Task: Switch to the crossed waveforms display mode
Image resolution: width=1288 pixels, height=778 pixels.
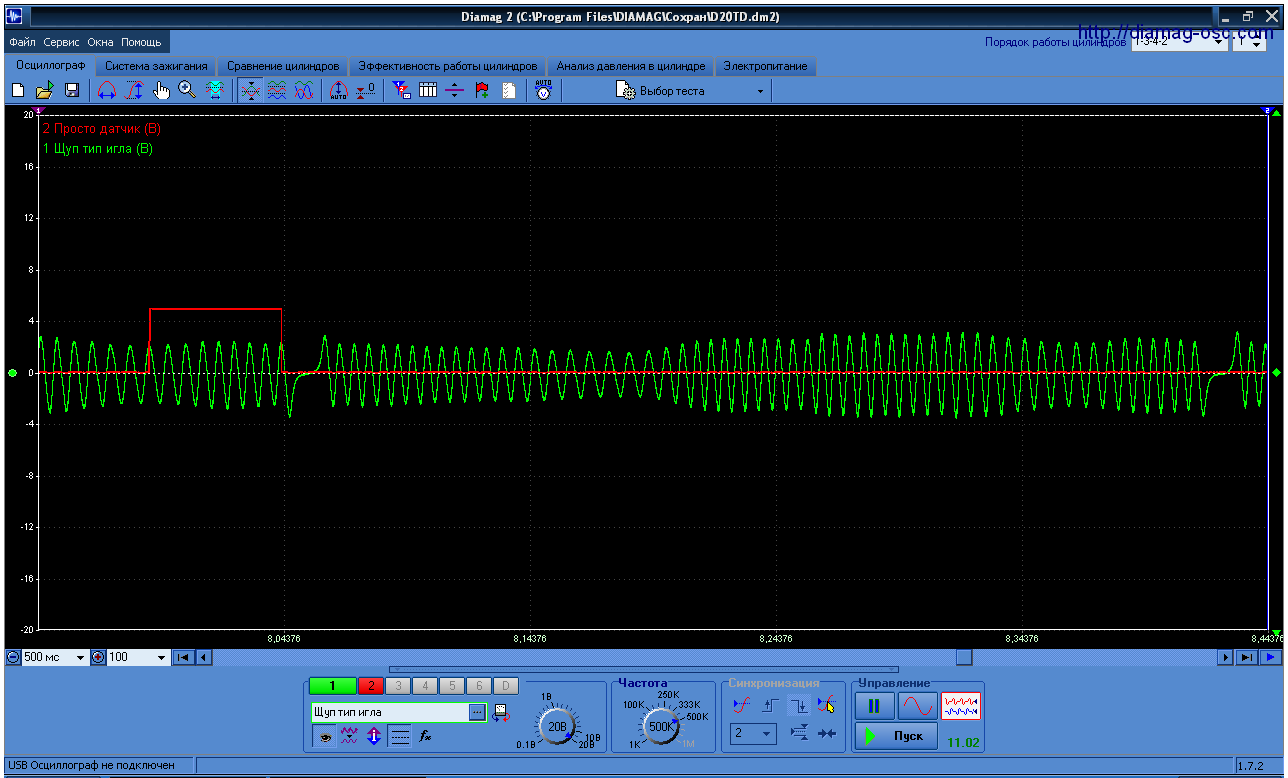Action: (x=304, y=91)
